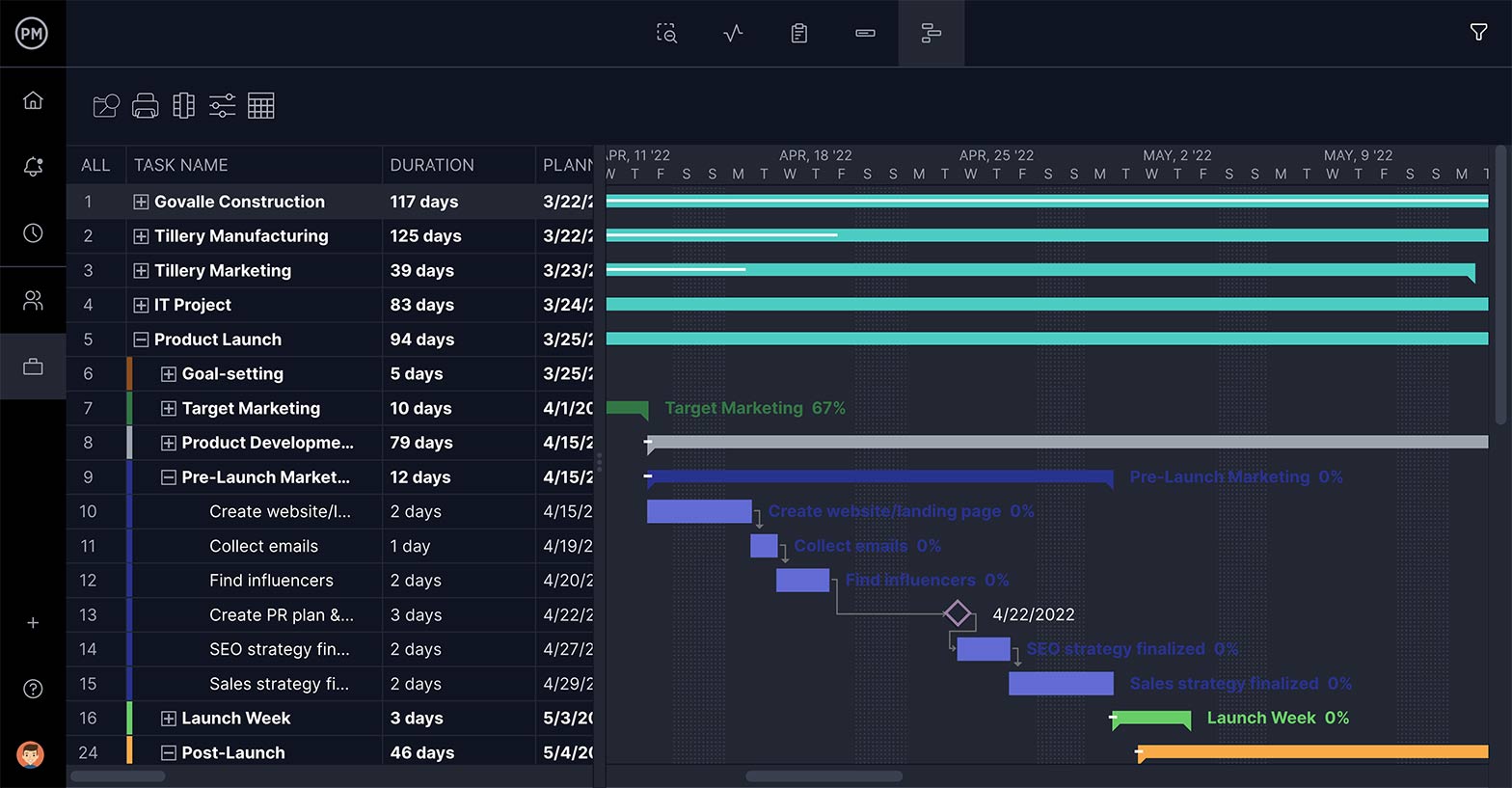Image resolution: width=1512 pixels, height=788 pixels.
Task: Click the milestone diamond dated 4/22/2022
Action: pyautogui.click(x=958, y=613)
